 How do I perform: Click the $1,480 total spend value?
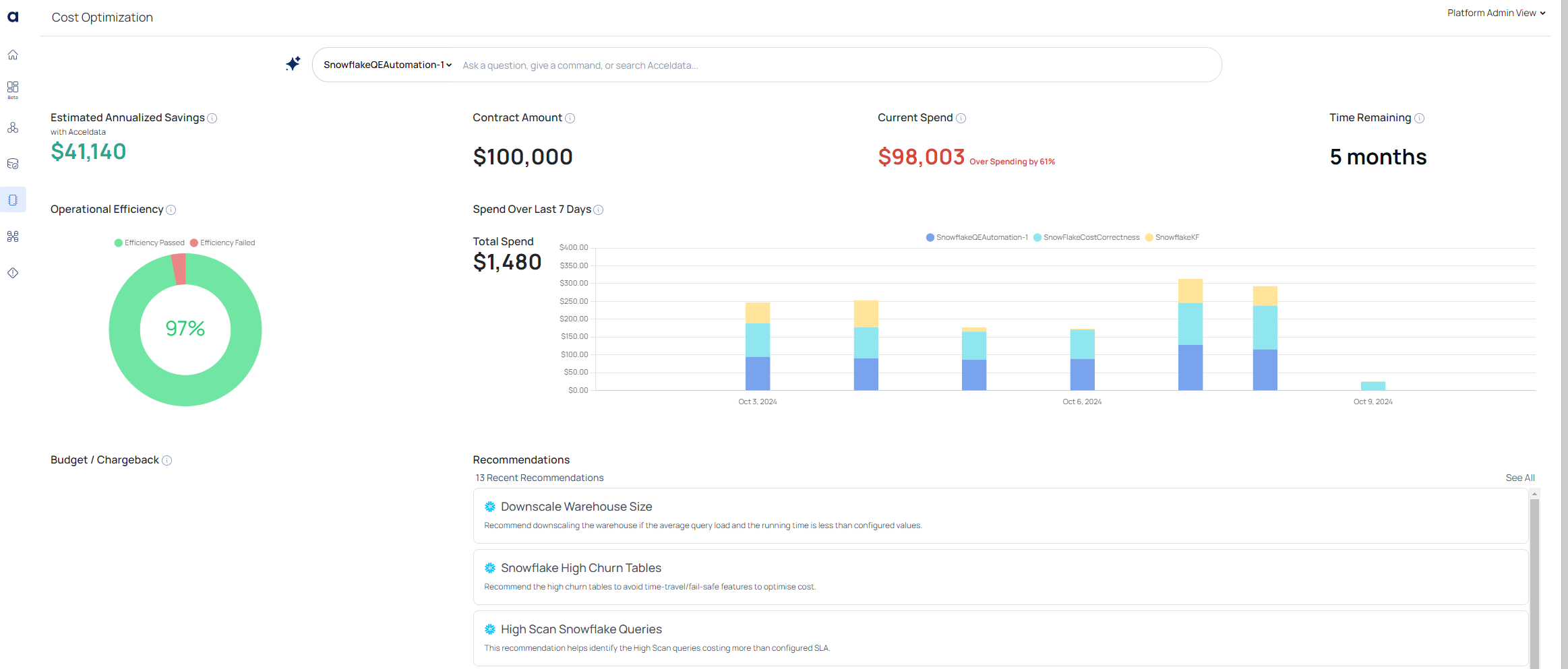click(507, 262)
